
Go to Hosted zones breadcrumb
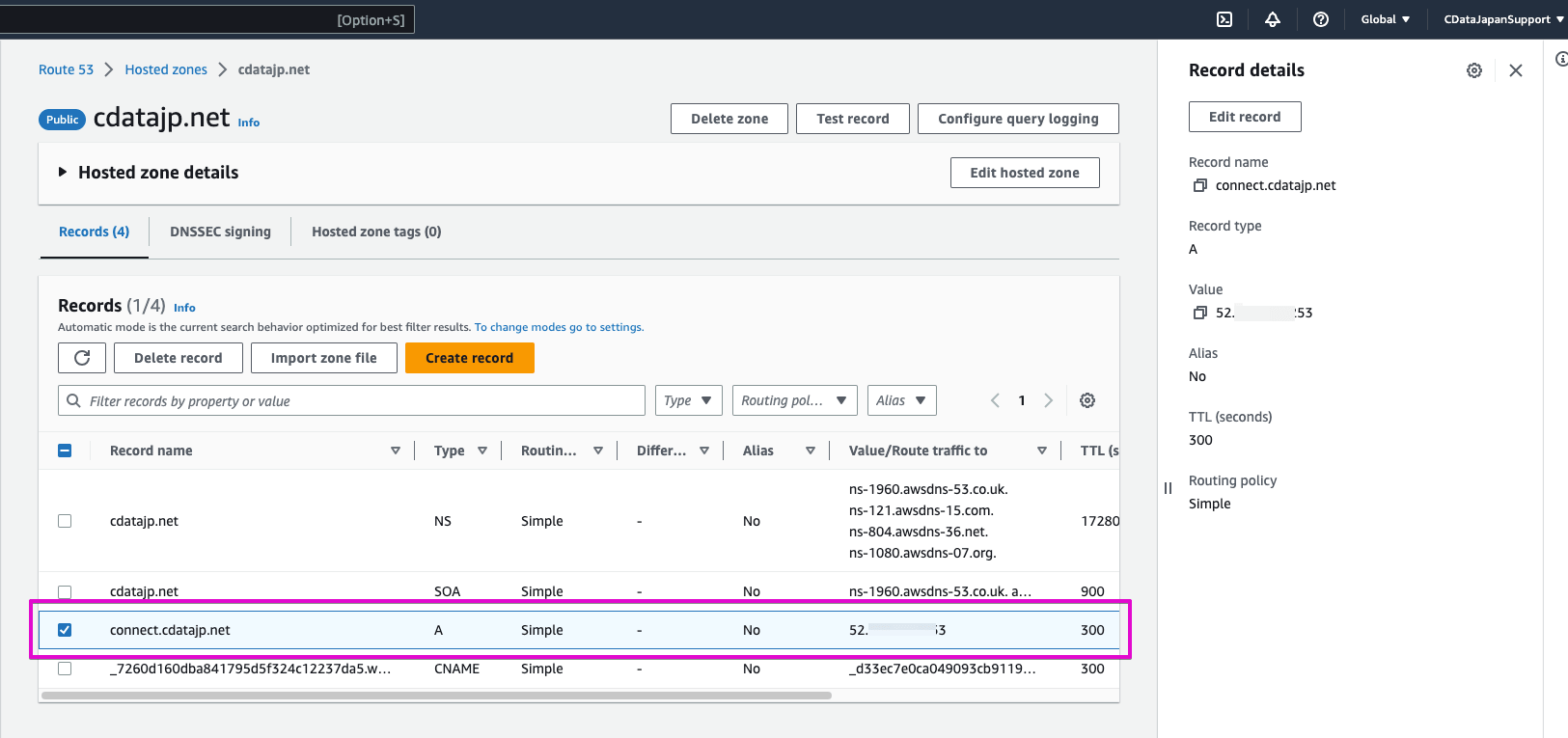pyautogui.click(x=166, y=69)
